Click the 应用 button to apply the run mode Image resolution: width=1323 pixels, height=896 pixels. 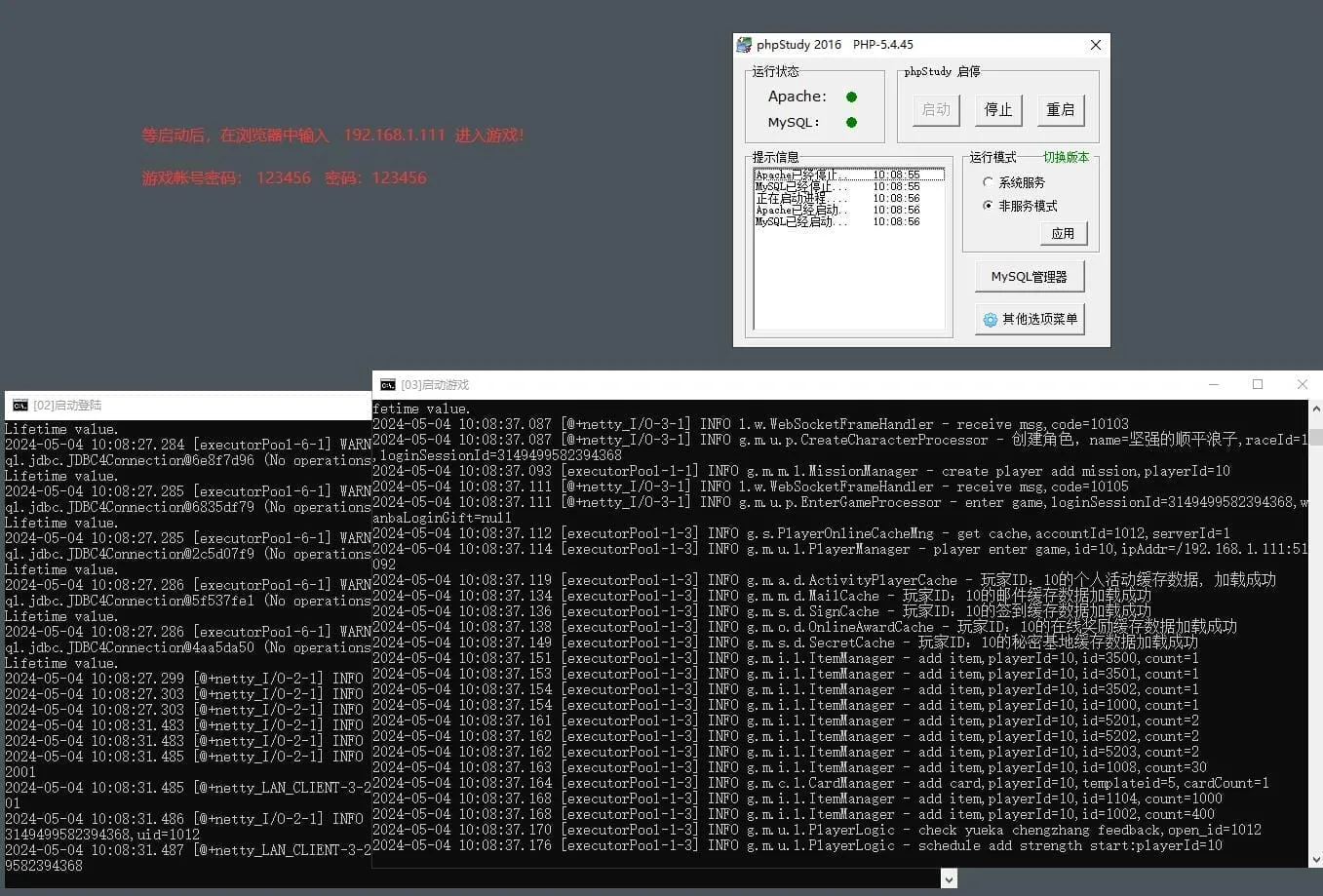point(1063,233)
